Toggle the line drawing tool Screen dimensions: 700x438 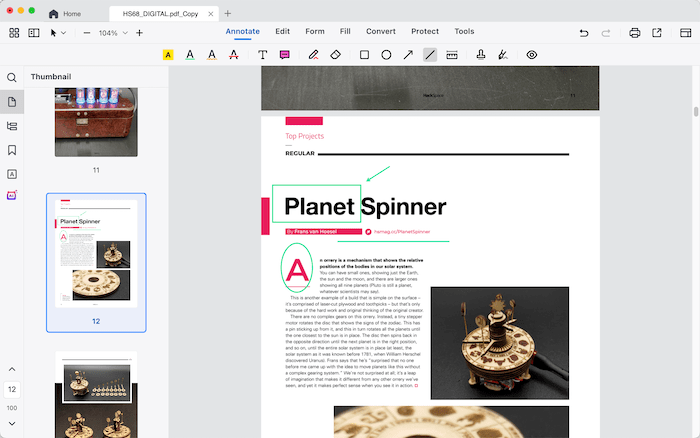point(430,55)
